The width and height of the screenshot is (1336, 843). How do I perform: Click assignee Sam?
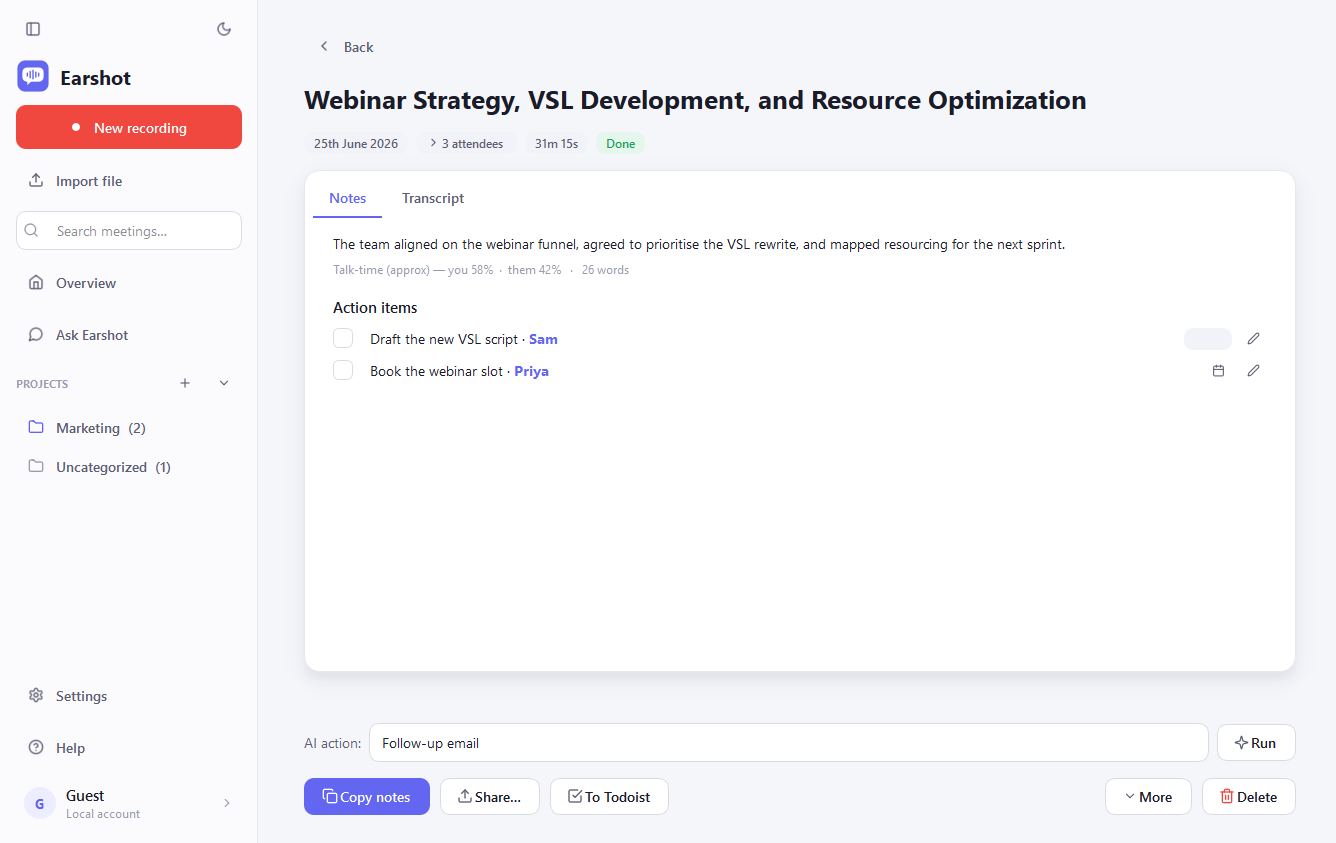pyautogui.click(x=543, y=339)
